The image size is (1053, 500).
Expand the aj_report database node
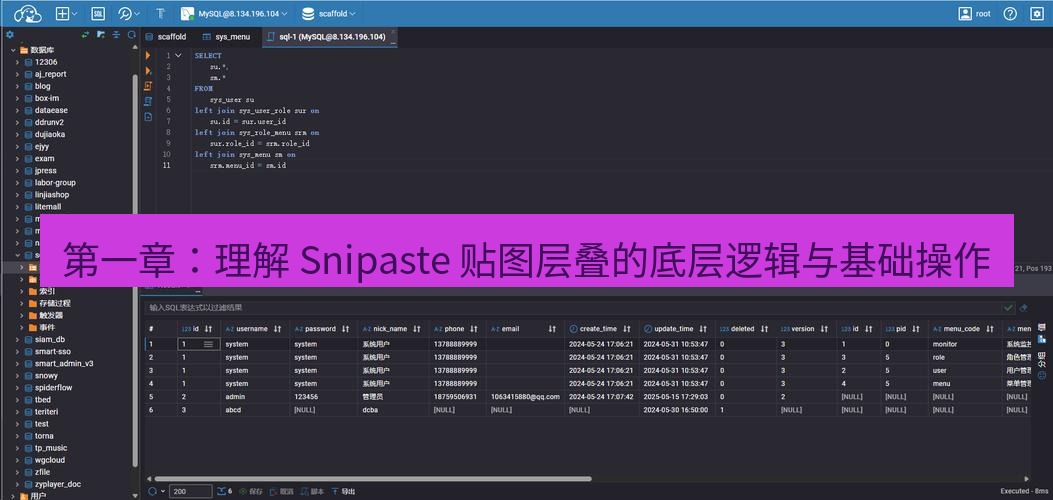tap(18, 74)
